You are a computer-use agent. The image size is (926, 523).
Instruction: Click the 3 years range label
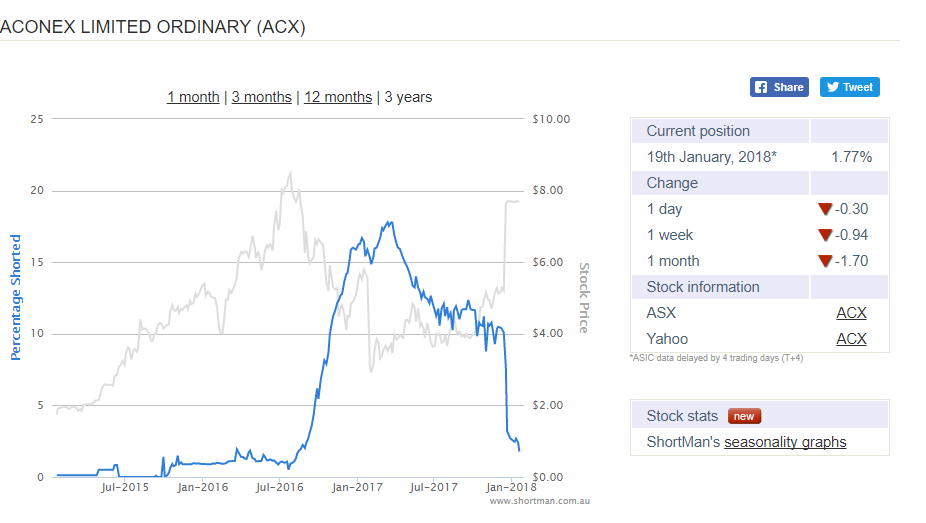click(408, 97)
